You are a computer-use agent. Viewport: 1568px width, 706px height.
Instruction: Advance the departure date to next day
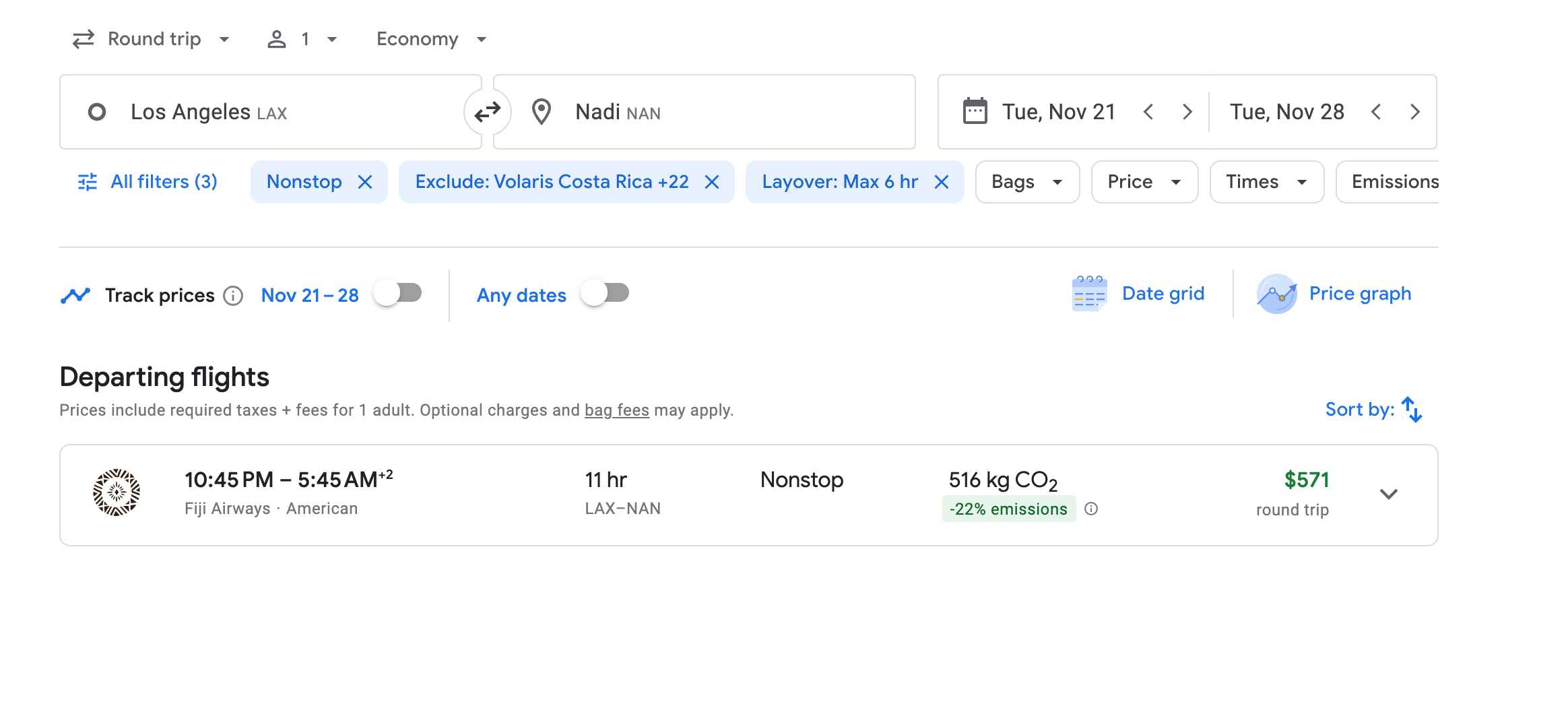tap(1187, 112)
